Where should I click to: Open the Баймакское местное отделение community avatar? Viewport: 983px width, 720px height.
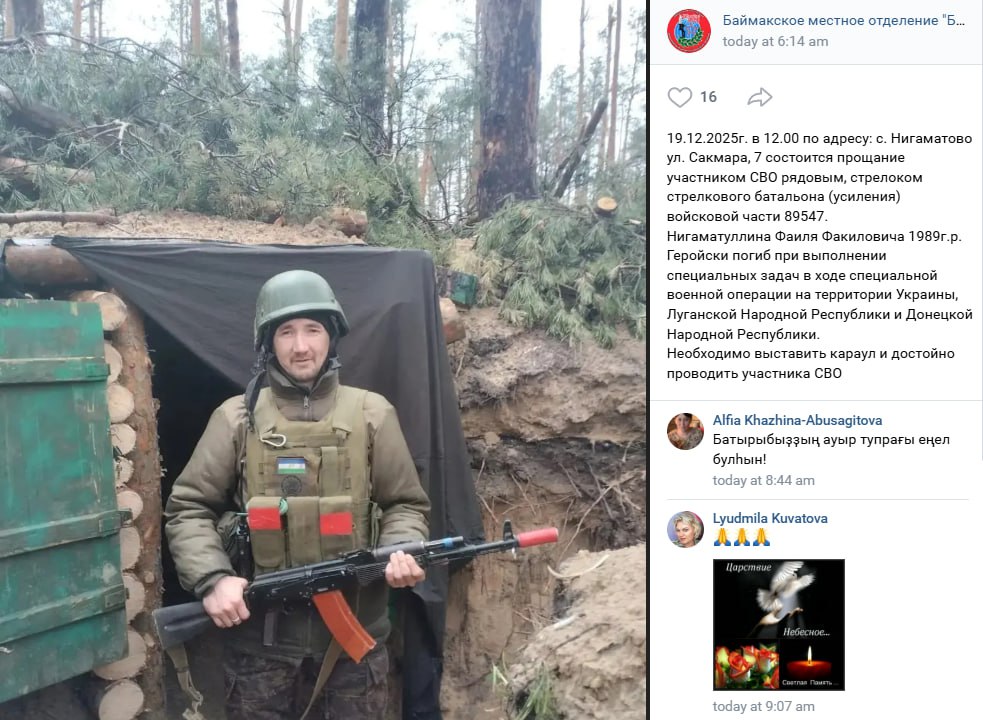click(x=688, y=31)
